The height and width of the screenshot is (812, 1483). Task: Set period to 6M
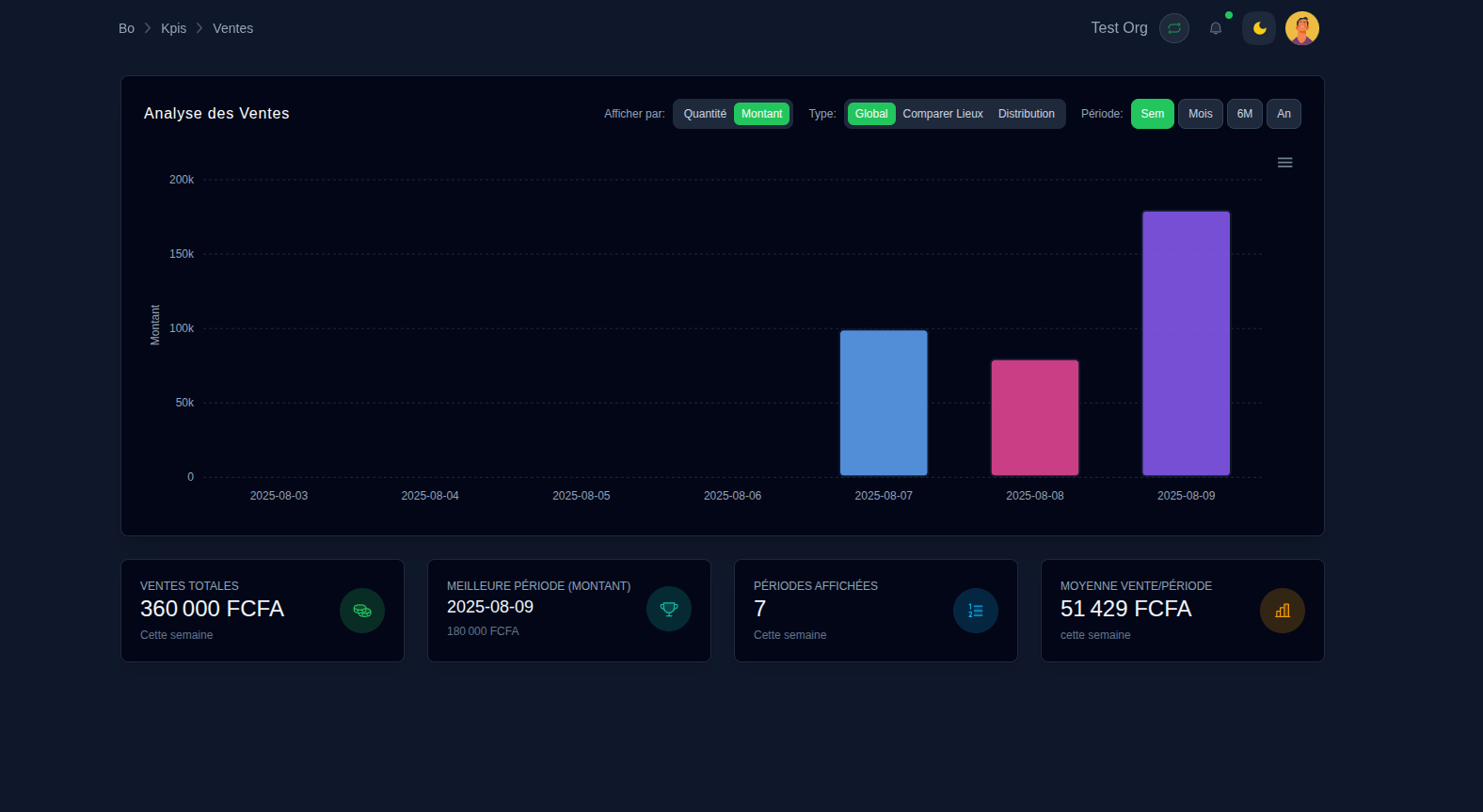tap(1244, 114)
